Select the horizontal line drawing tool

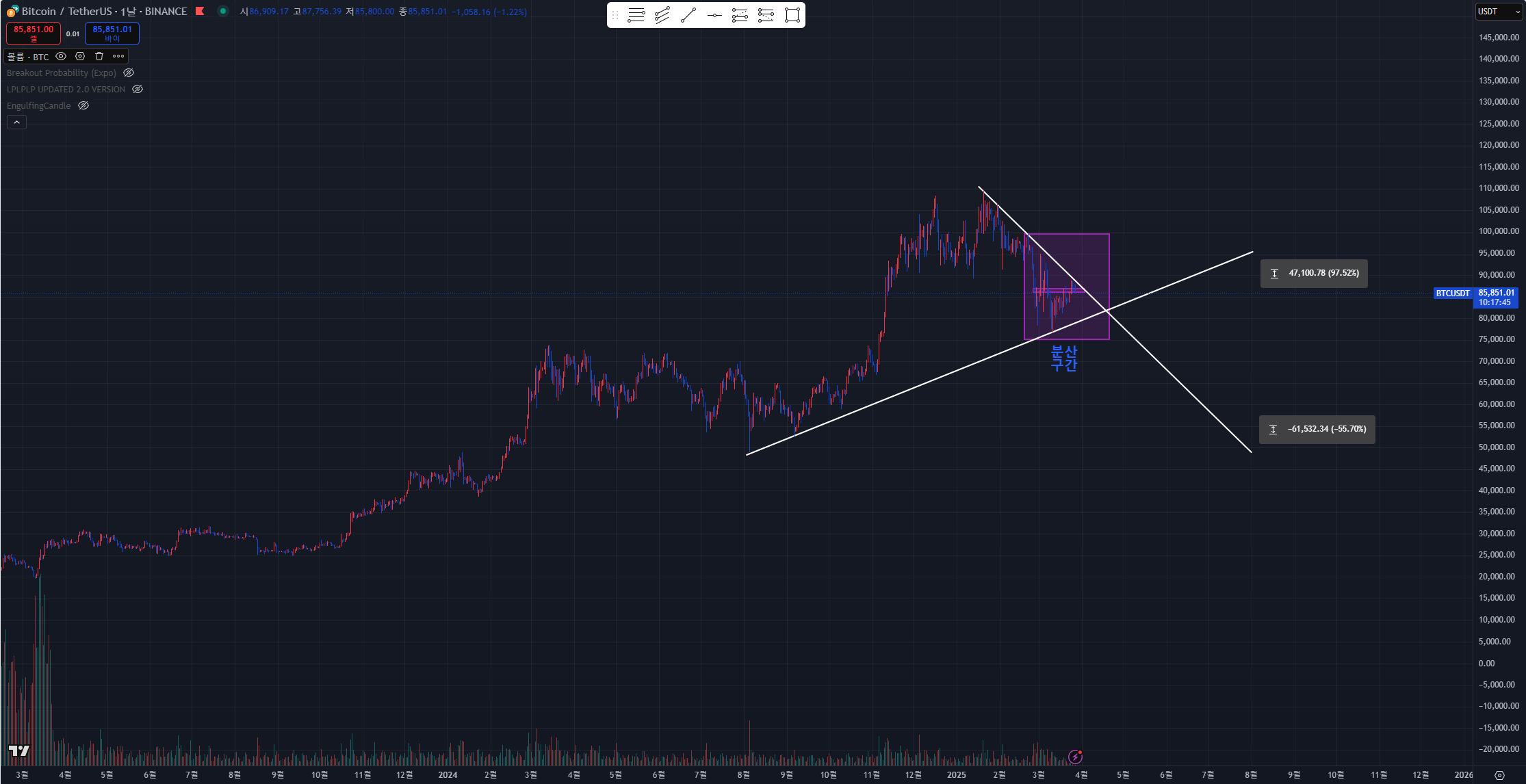coord(714,15)
